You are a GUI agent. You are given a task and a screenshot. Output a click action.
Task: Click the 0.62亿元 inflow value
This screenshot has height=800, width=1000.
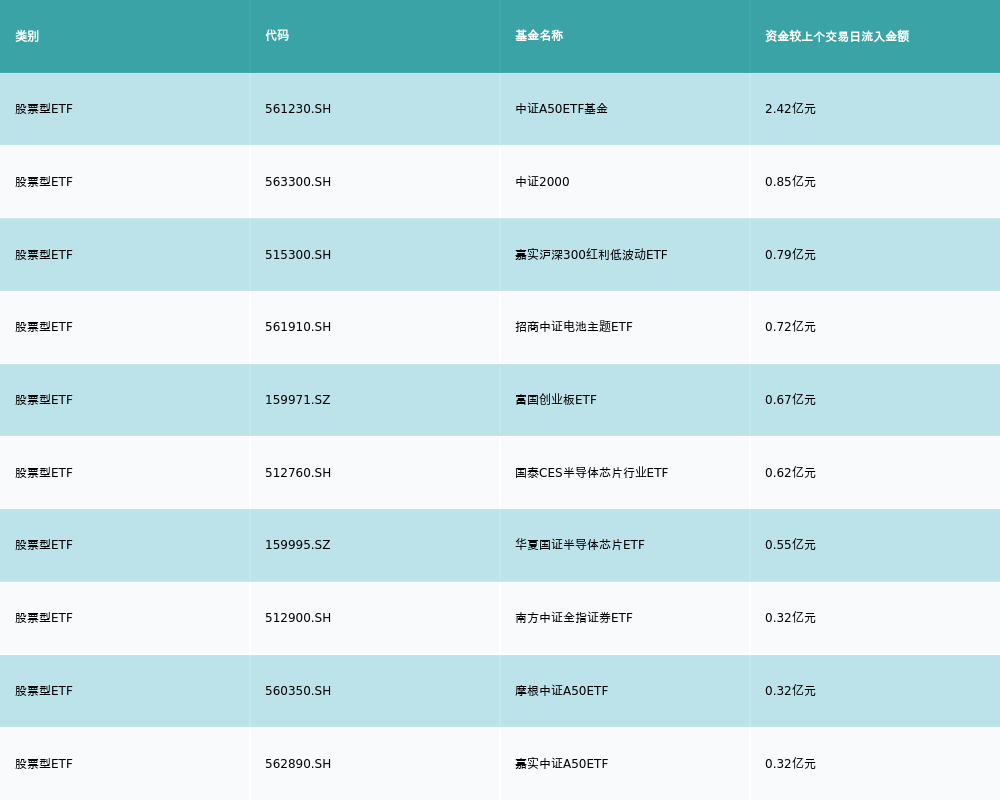point(790,473)
